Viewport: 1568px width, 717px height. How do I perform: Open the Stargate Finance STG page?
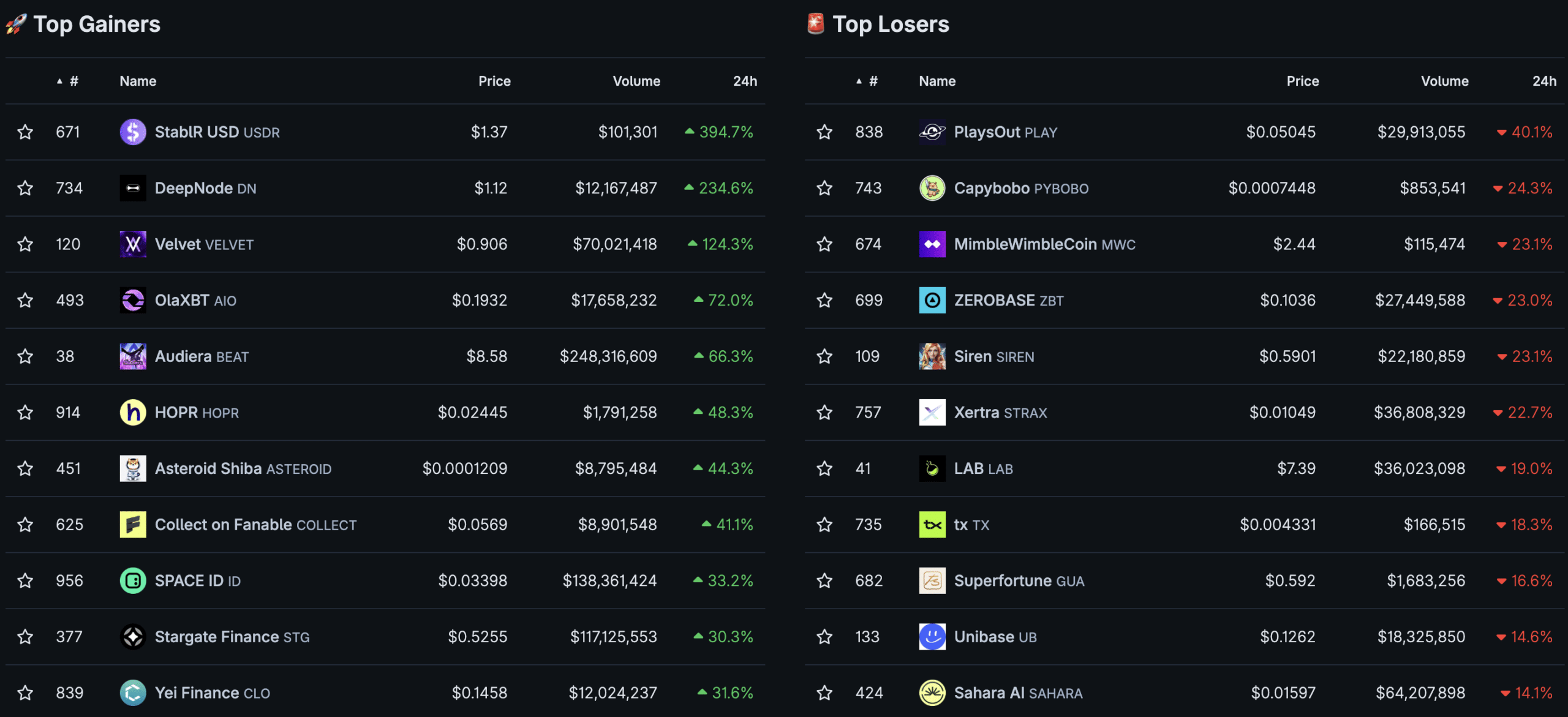[x=232, y=637]
